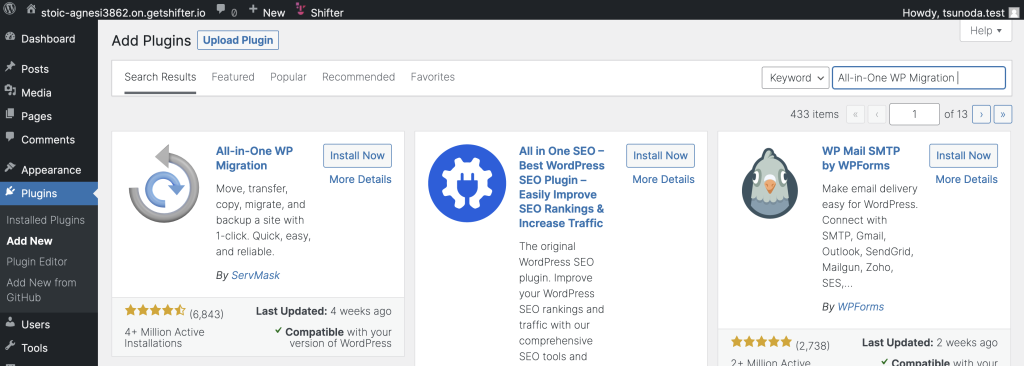Open the ServMask author link

click(255, 275)
